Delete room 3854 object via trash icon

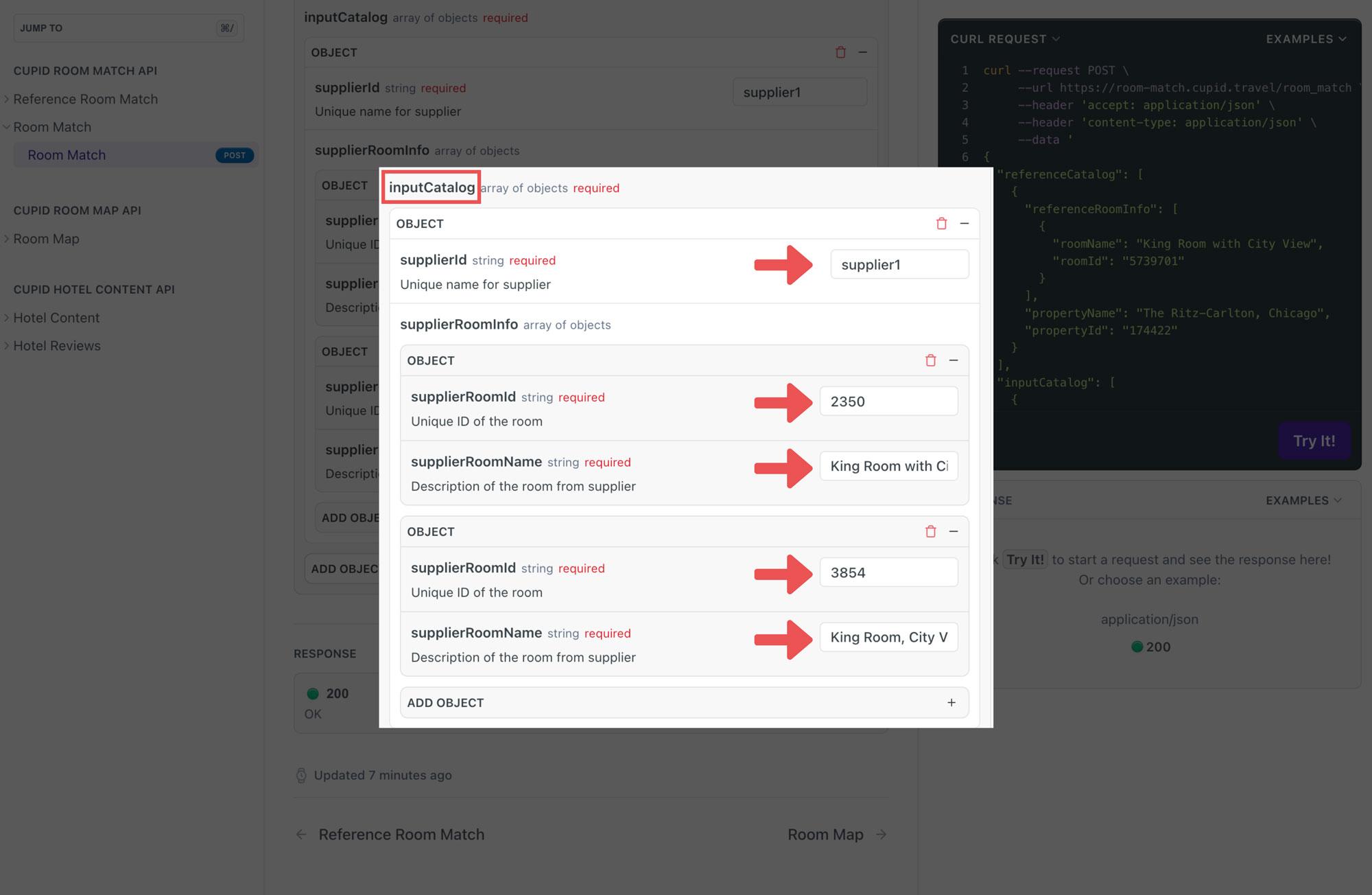930,531
